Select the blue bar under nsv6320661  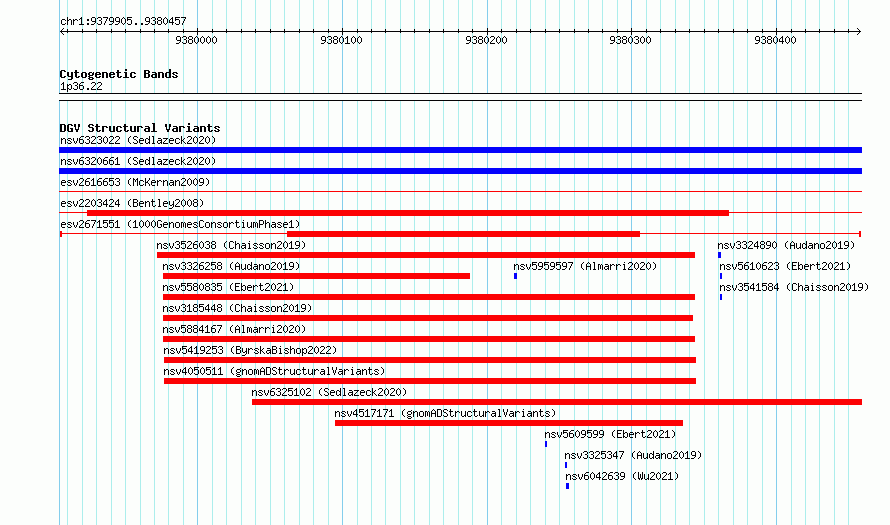(x=460, y=171)
